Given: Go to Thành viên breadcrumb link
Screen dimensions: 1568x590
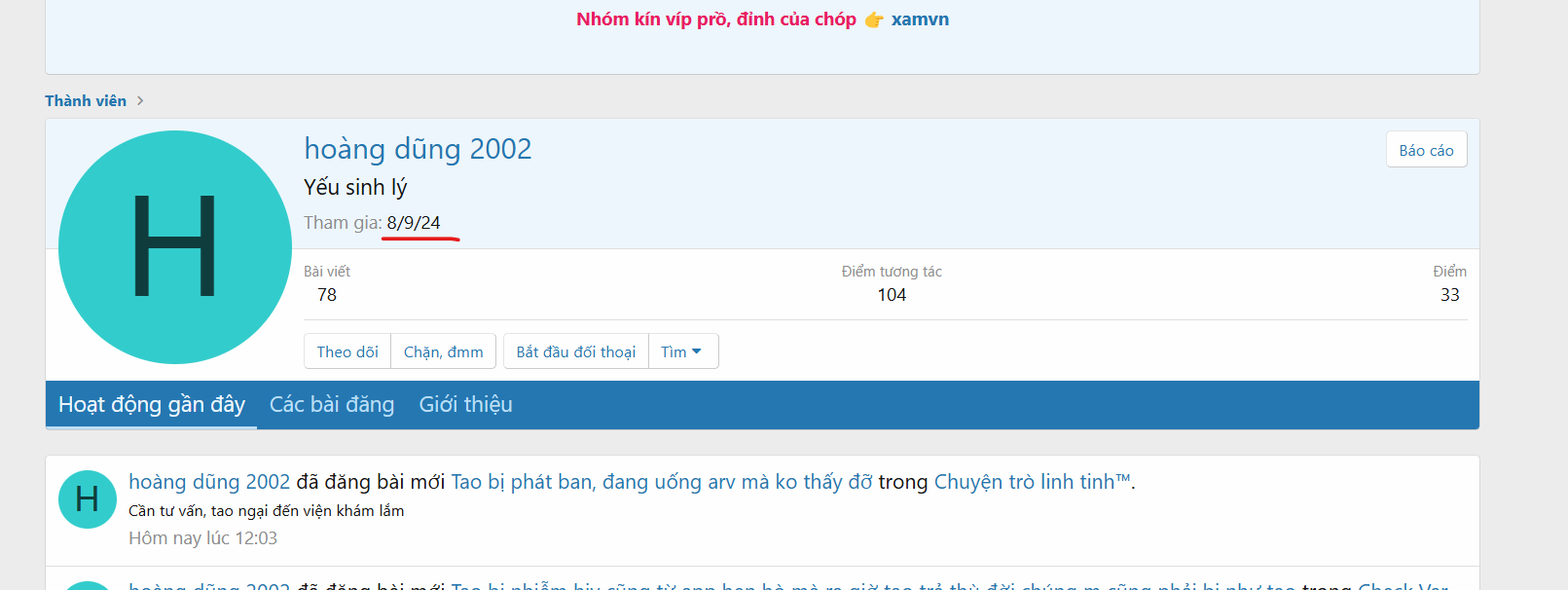Looking at the screenshot, I should click(x=86, y=101).
